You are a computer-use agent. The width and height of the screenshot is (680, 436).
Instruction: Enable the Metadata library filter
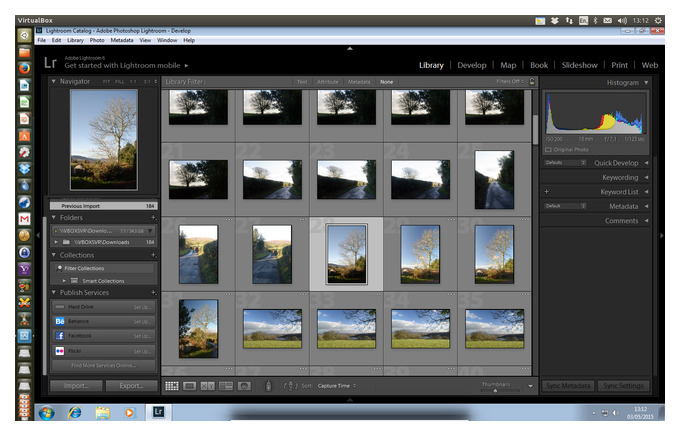(x=359, y=82)
